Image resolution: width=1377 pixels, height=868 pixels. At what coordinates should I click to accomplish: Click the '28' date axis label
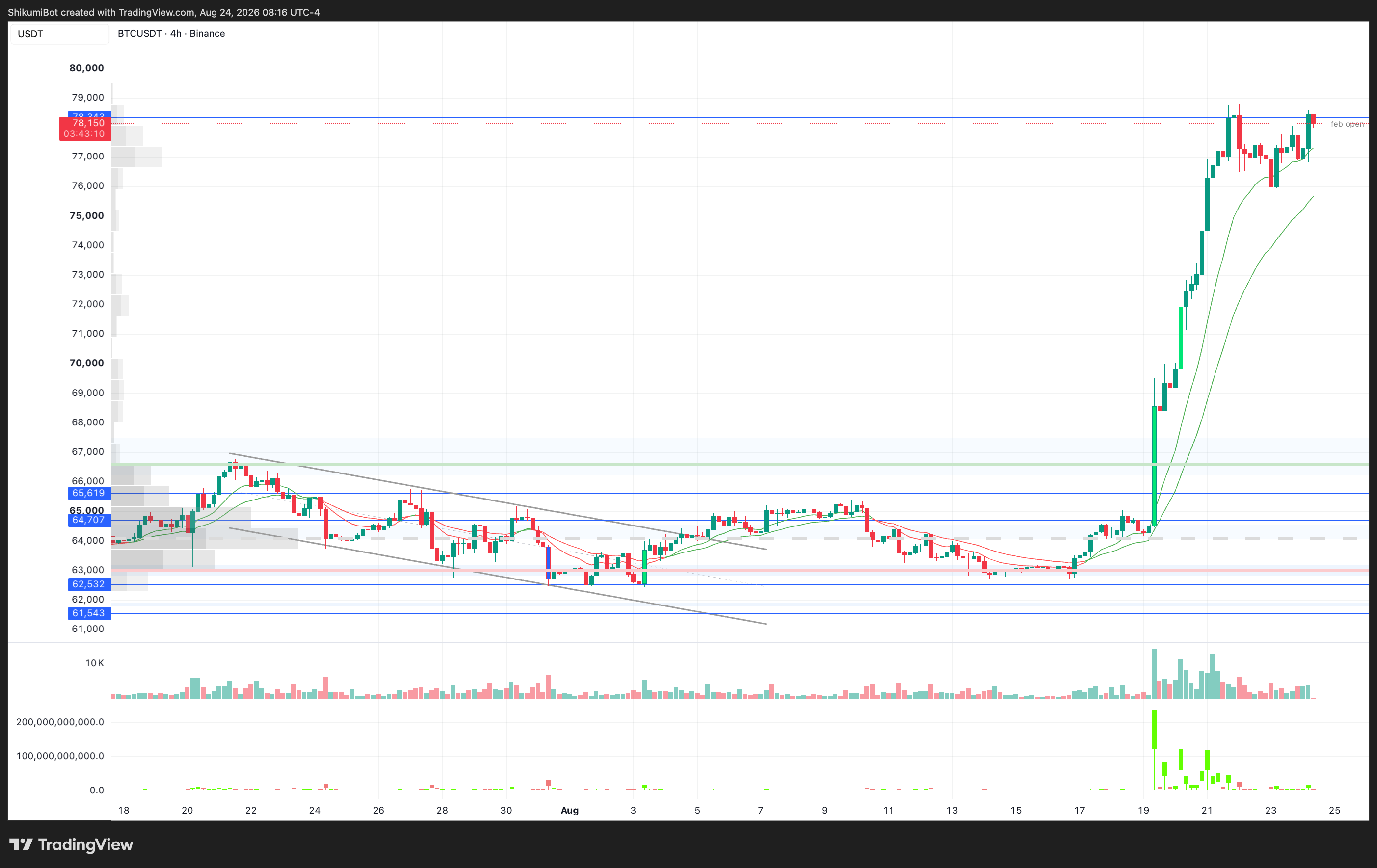click(x=442, y=810)
